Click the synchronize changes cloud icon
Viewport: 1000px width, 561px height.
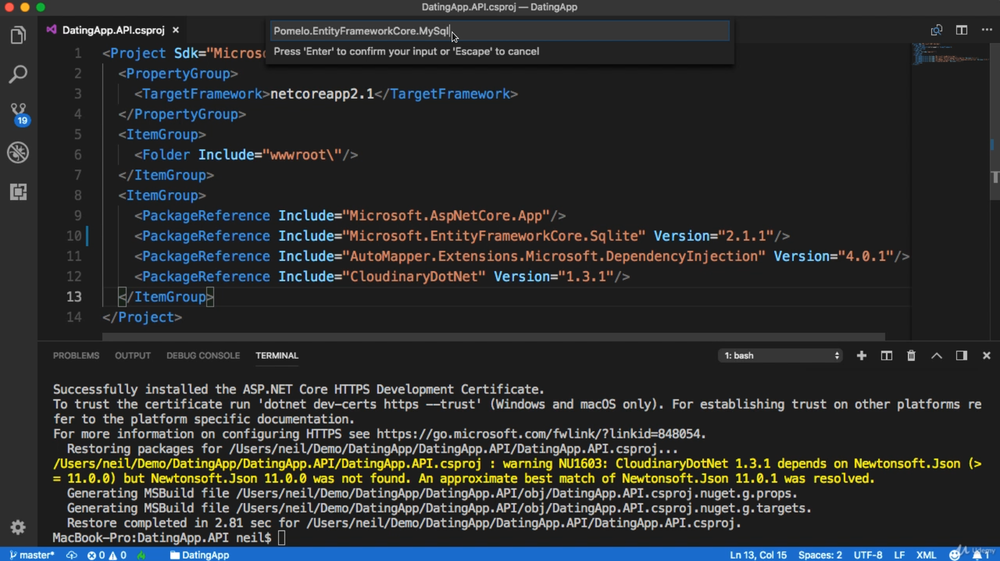click(x=71, y=555)
